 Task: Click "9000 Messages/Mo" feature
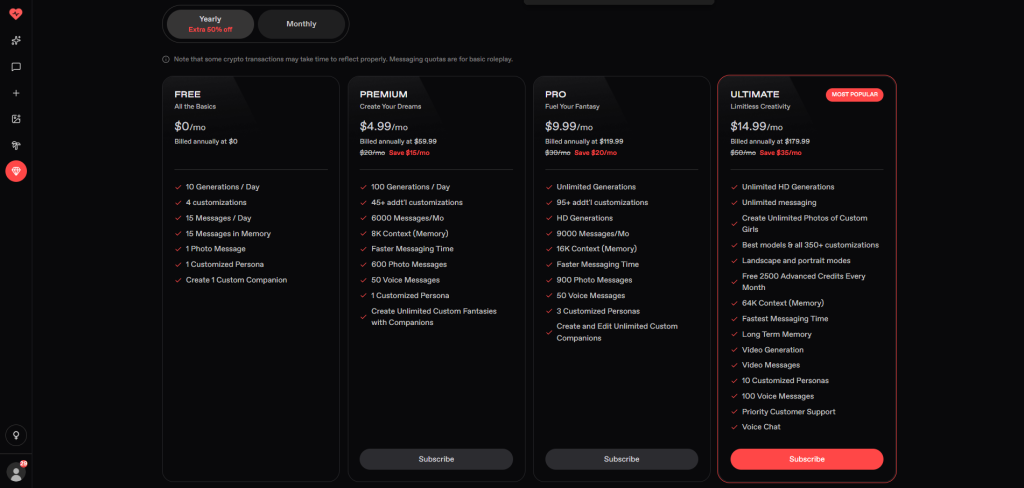click(x=593, y=233)
